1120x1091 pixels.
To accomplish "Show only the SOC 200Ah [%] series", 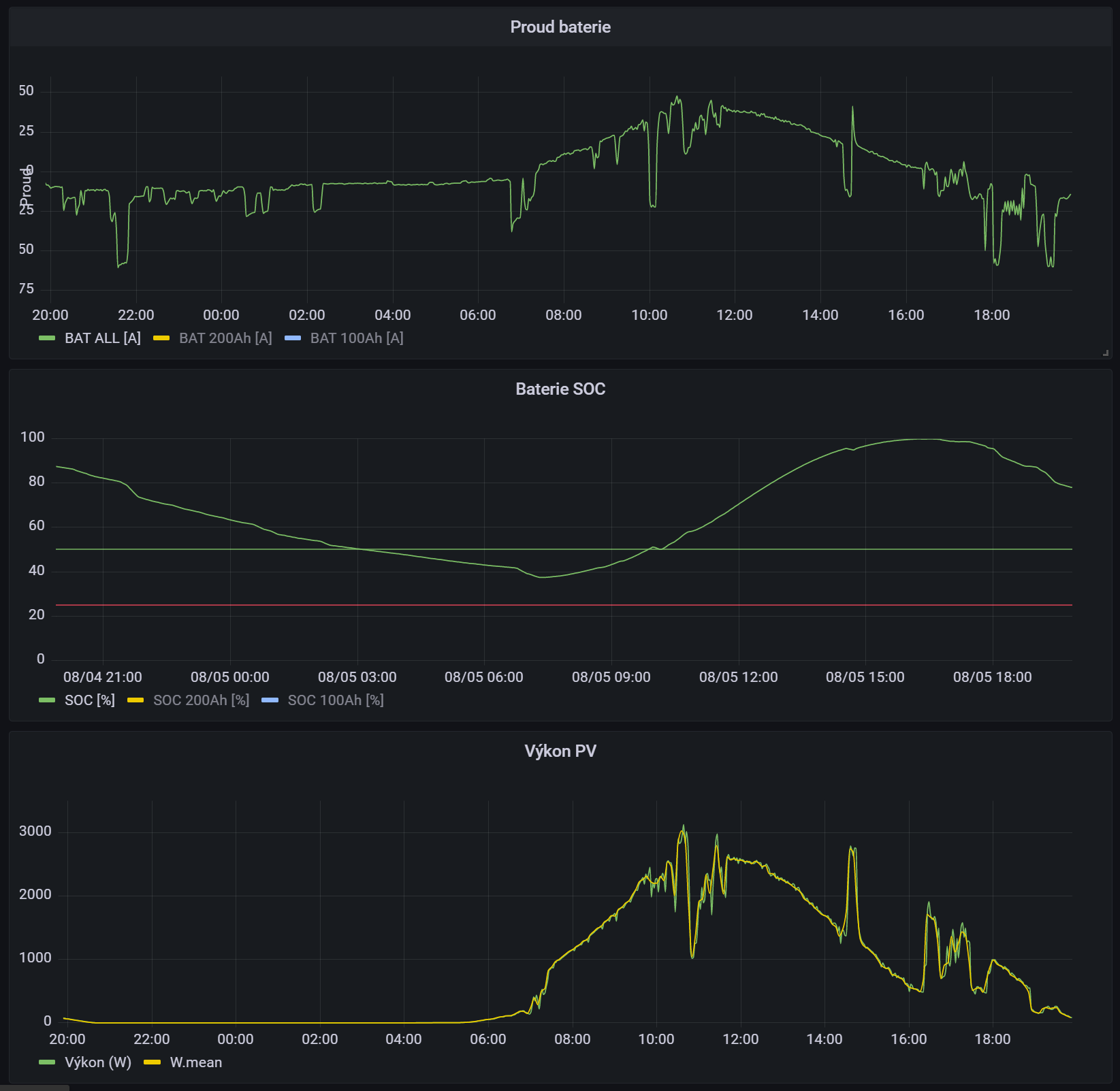I will coord(201,700).
